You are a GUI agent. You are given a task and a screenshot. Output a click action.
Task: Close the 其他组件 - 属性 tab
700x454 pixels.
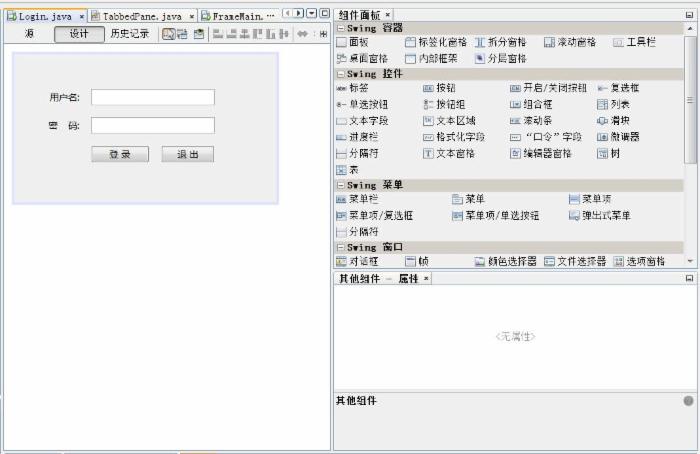[426, 279]
